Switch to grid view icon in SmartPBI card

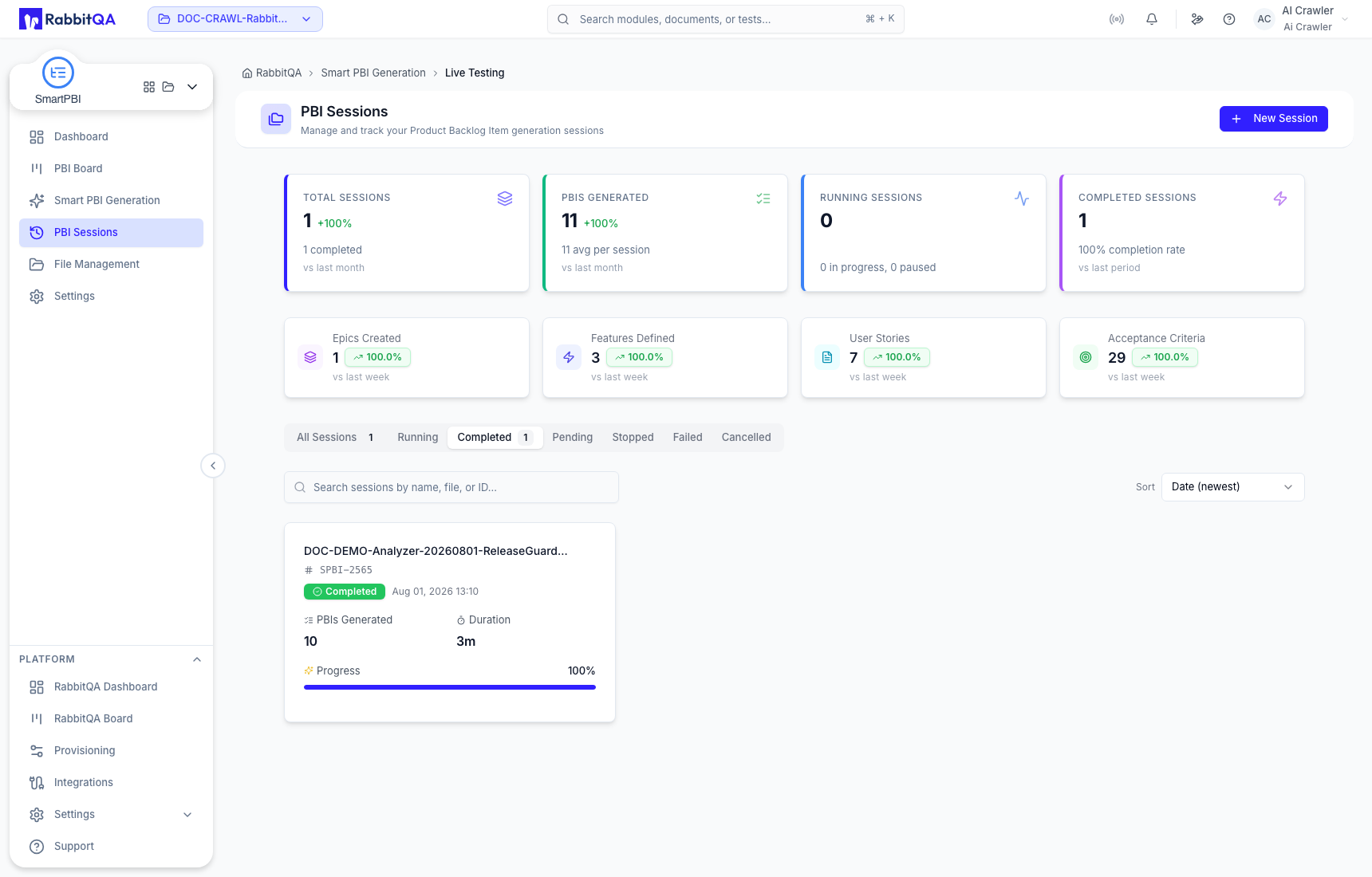point(149,87)
